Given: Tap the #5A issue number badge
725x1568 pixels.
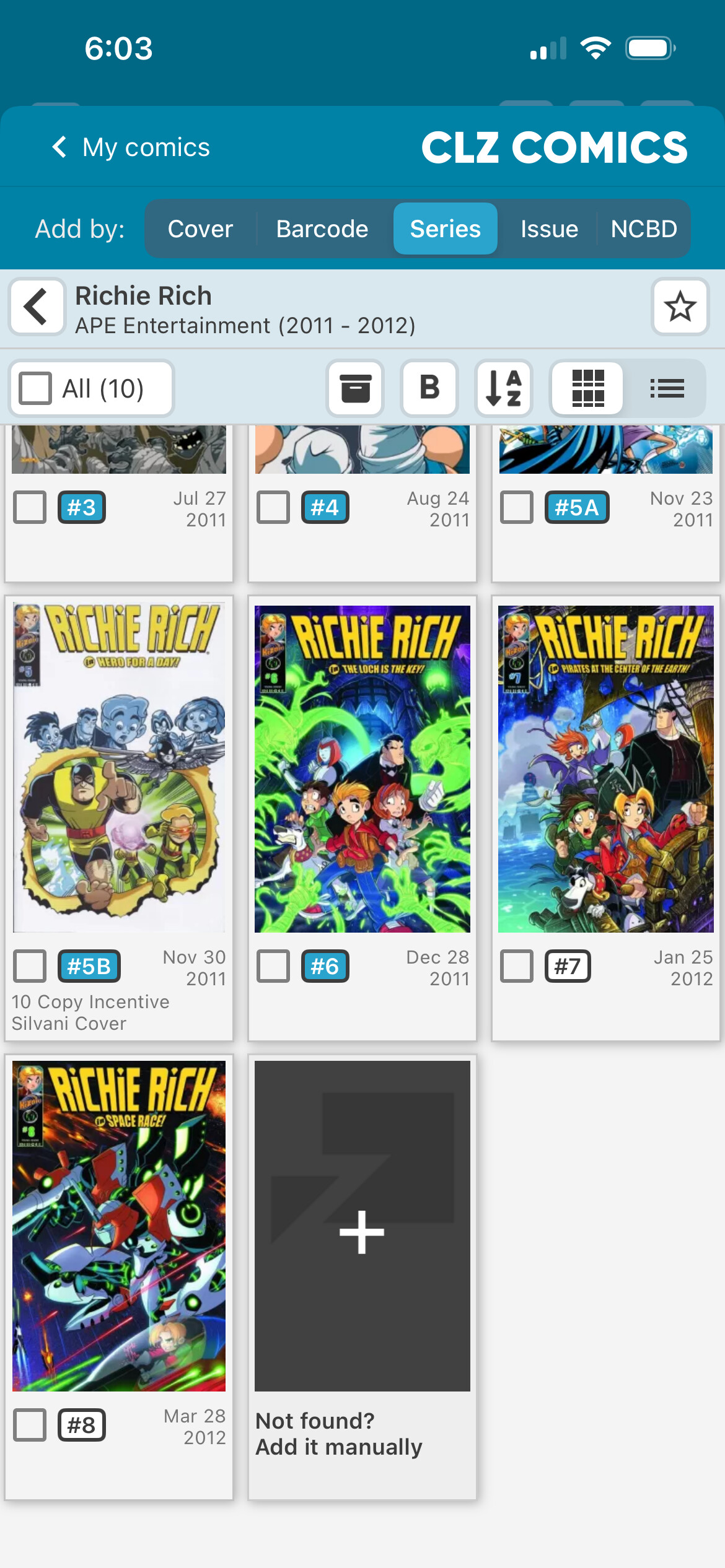Looking at the screenshot, I should click(x=577, y=507).
